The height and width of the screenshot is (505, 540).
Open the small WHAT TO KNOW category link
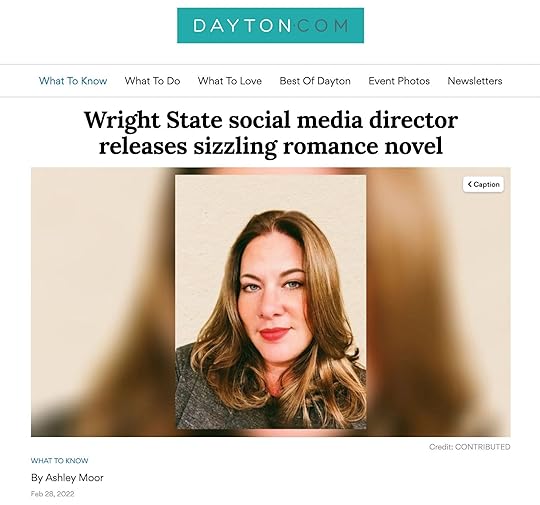pyautogui.click(x=60, y=461)
